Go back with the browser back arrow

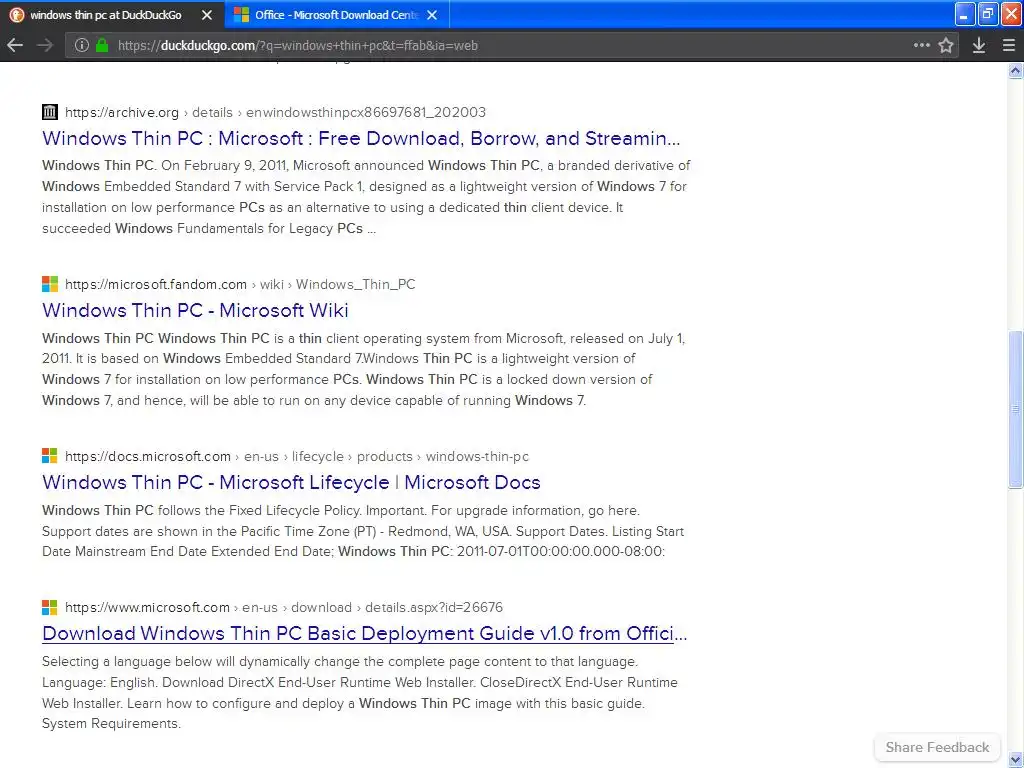[x=15, y=45]
